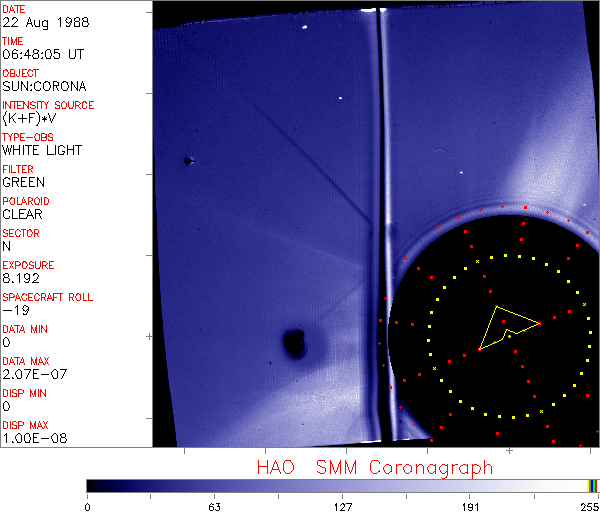Click the multicolored stripe at the colorbar's right end
This screenshot has height=512, width=600.
pos(593,485)
